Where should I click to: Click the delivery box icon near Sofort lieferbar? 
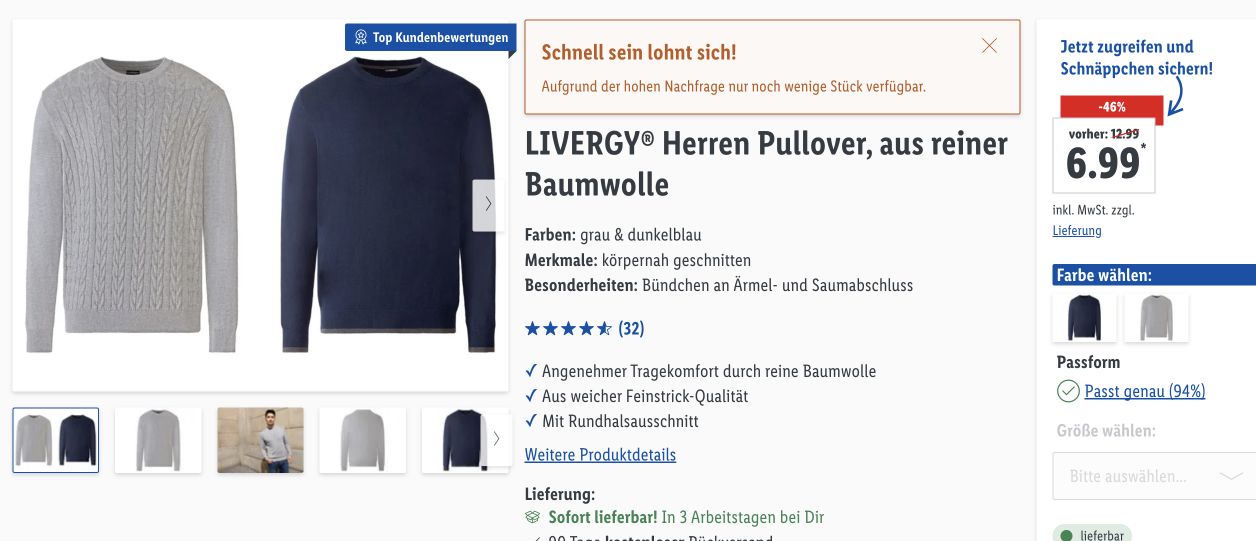[533, 518]
